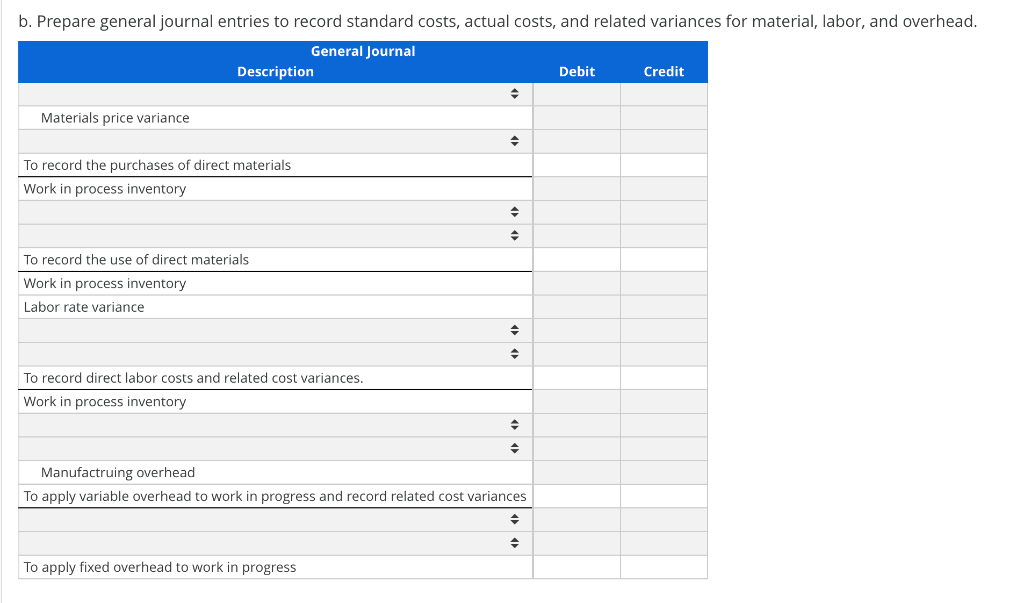This screenshot has height=603, width=1024.
Task: Click the General Journal header bar
Action: point(363,51)
